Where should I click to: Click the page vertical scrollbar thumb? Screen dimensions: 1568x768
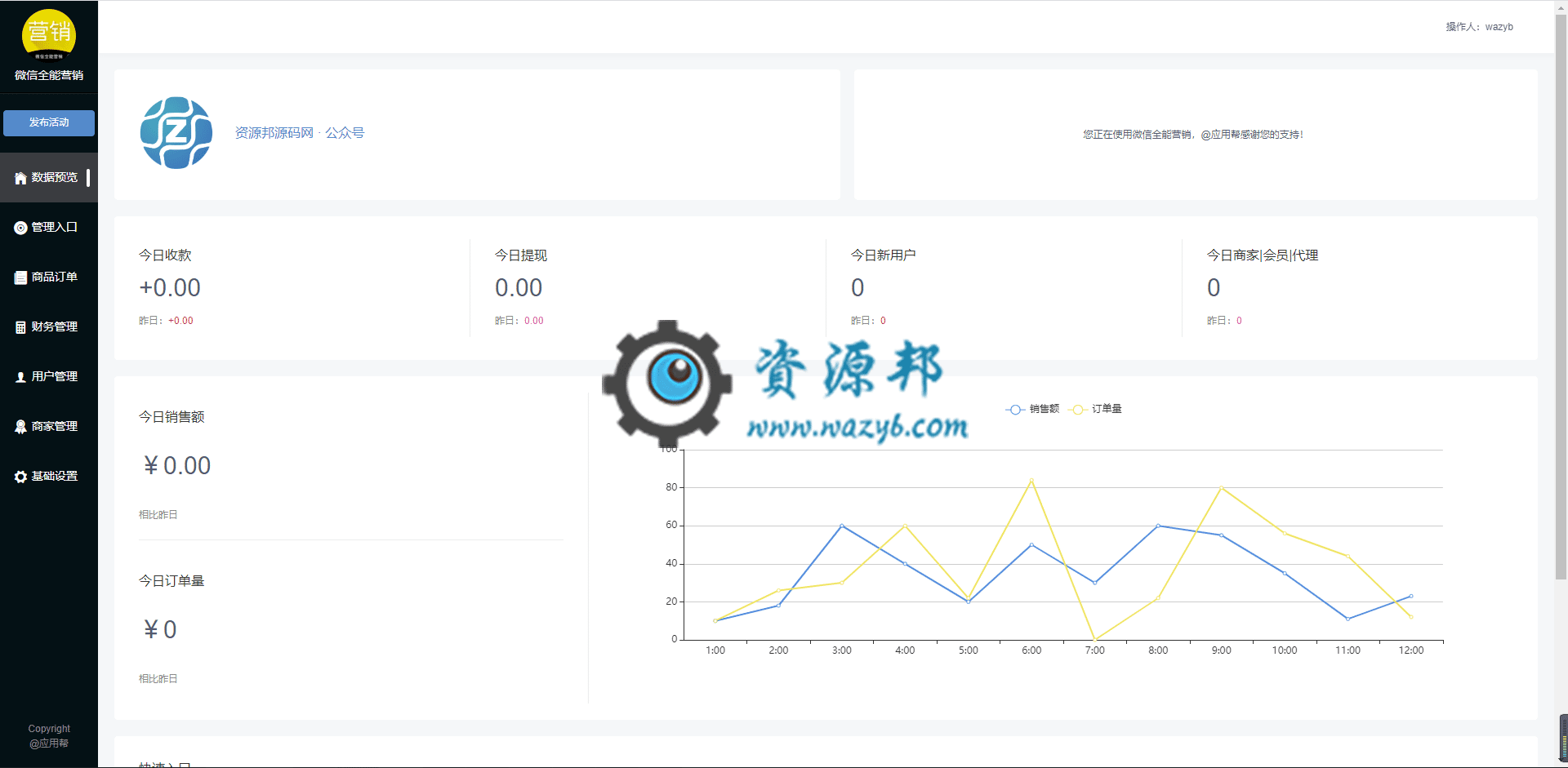pyautogui.click(x=1561, y=298)
